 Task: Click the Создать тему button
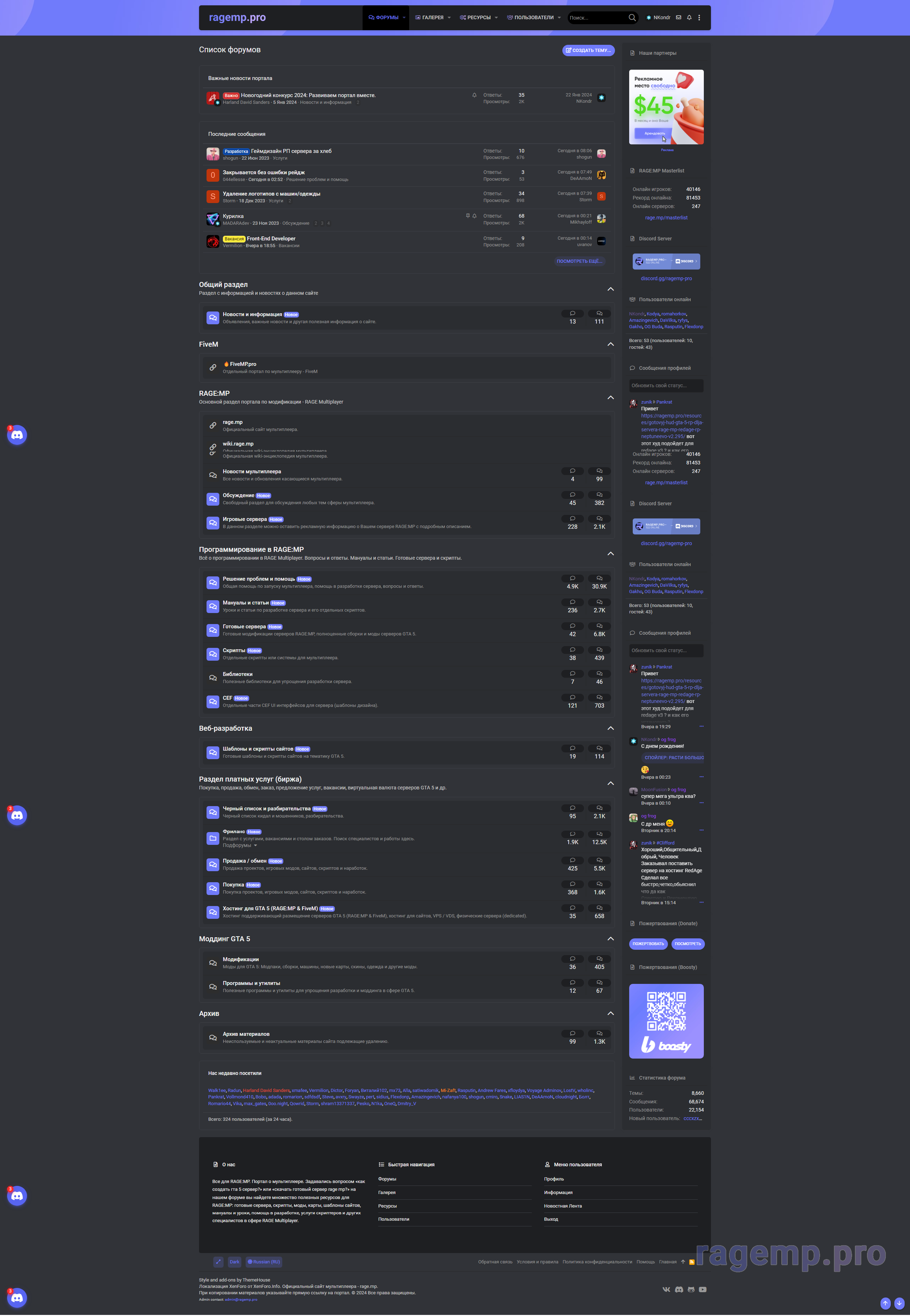coord(588,50)
